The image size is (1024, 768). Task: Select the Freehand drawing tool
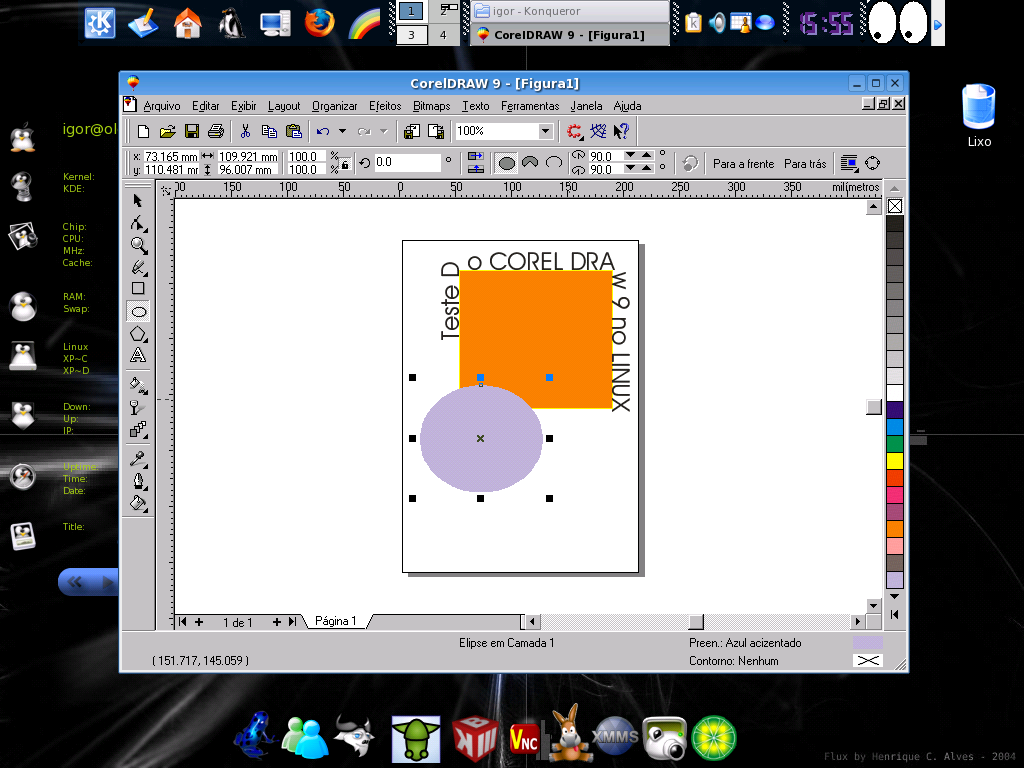(x=138, y=267)
